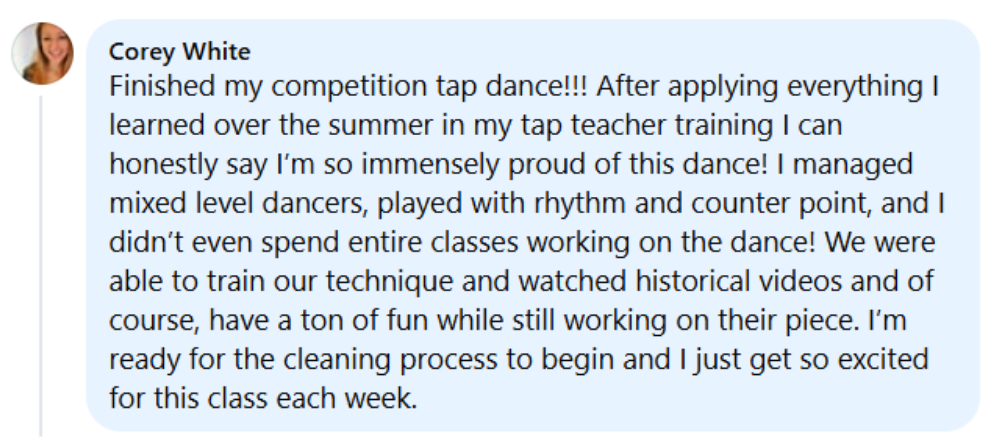Click the closing words "for this class each week."
Viewport: 993px width, 437px height.
coord(261,397)
